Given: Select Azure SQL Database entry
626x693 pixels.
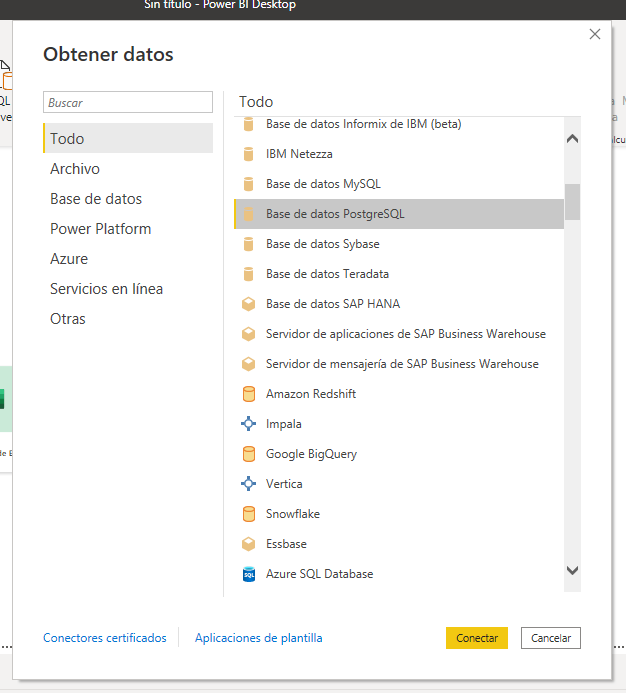Looking at the screenshot, I should [x=399, y=574].
